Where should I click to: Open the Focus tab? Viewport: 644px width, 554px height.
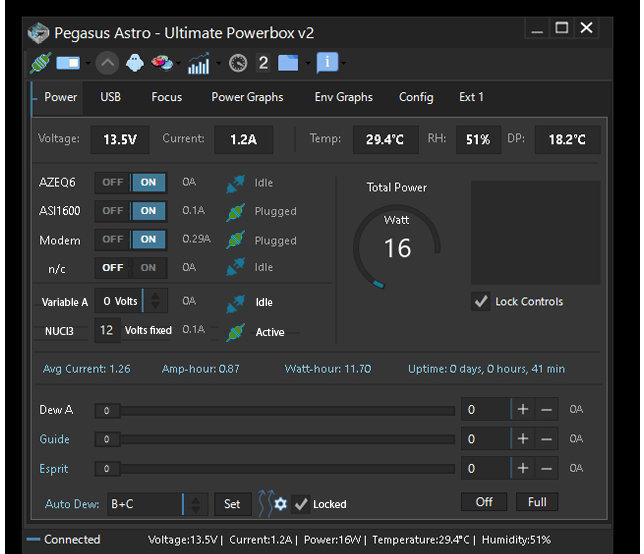coord(167,97)
